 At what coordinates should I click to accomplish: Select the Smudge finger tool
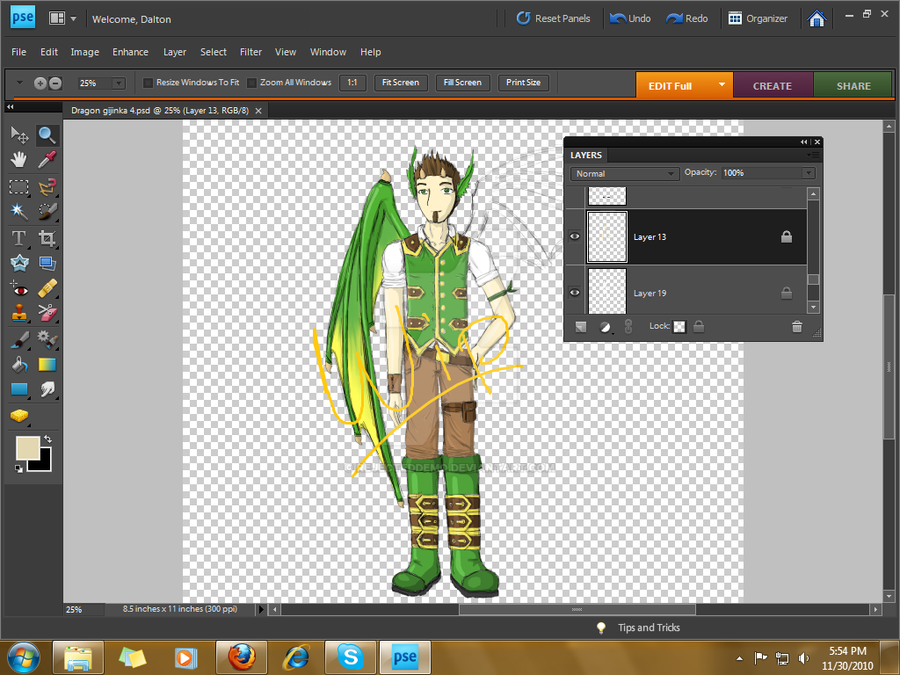(46, 390)
